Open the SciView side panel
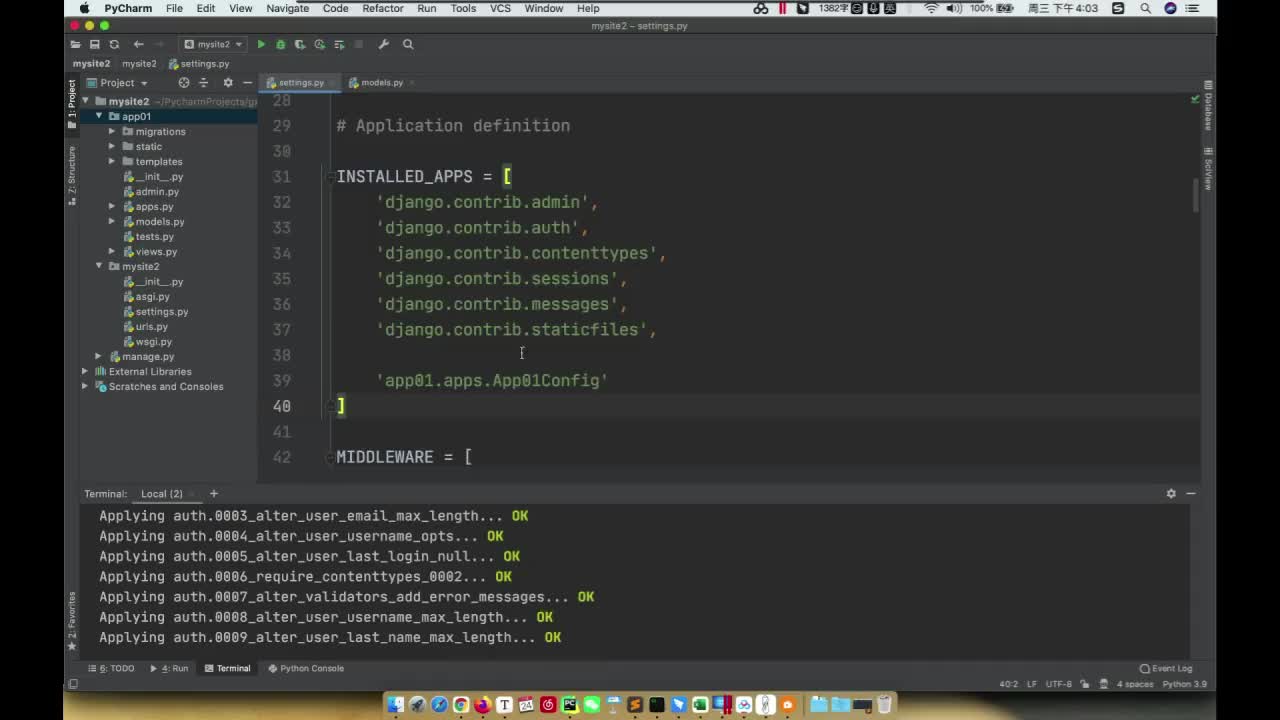The height and width of the screenshot is (720, 1280). pyautogui.click(x=1208, y=168)
